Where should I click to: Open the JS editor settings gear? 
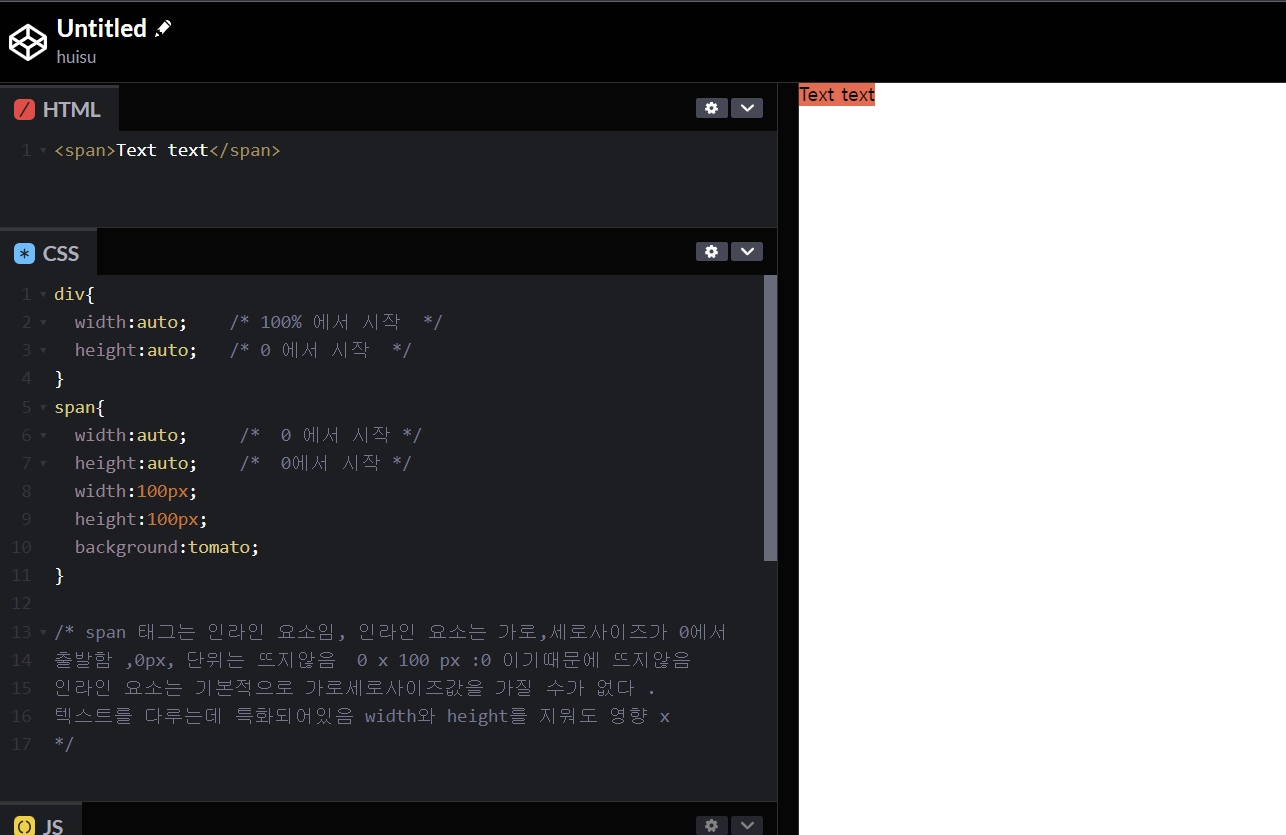pos(711,825)
